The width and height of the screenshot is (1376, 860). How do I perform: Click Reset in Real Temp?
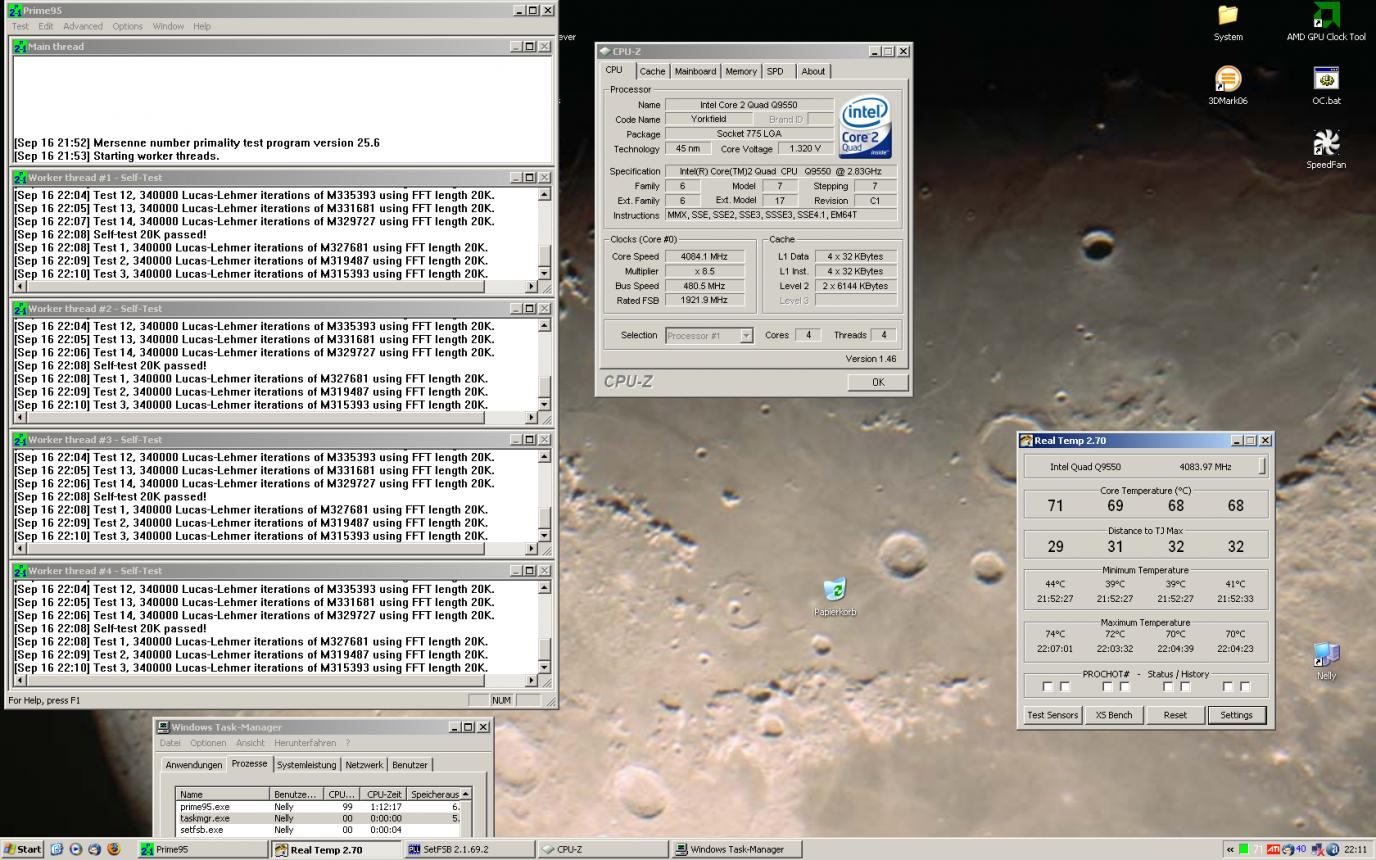tap(1175, 715)
